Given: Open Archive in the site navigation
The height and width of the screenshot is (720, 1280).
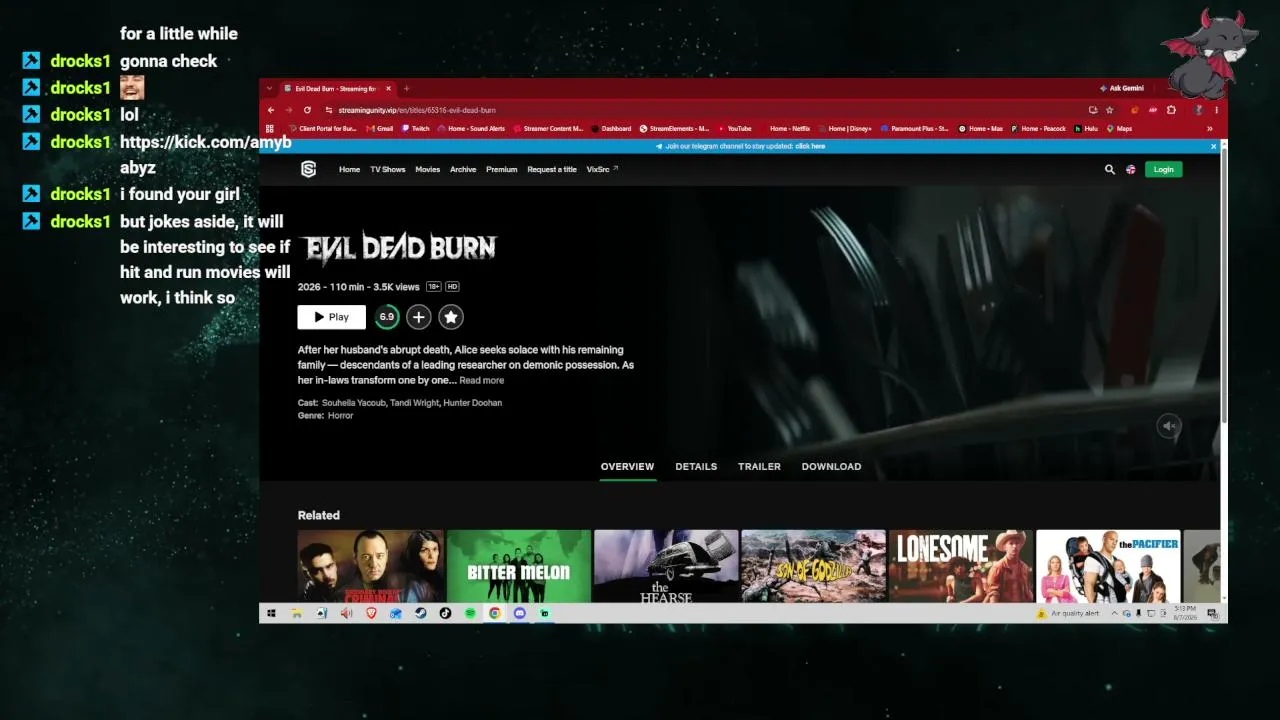Looking at the screenshot, I should click(463, 169).
